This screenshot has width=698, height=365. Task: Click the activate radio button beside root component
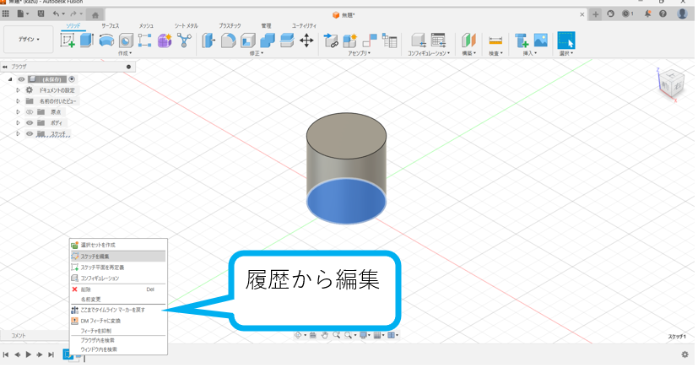tap(72, 79)
